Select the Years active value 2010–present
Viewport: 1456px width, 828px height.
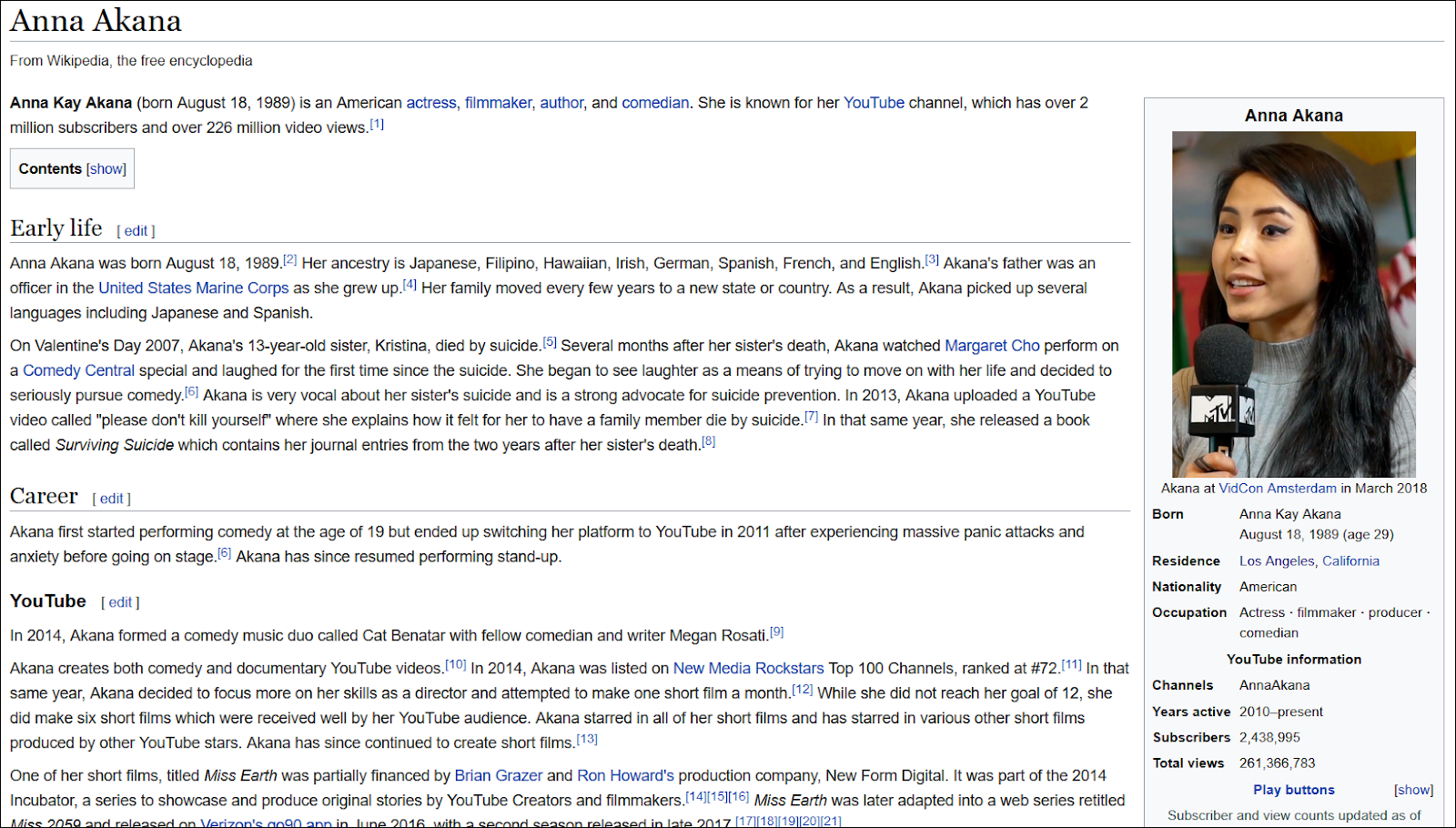pos(1281,712)
